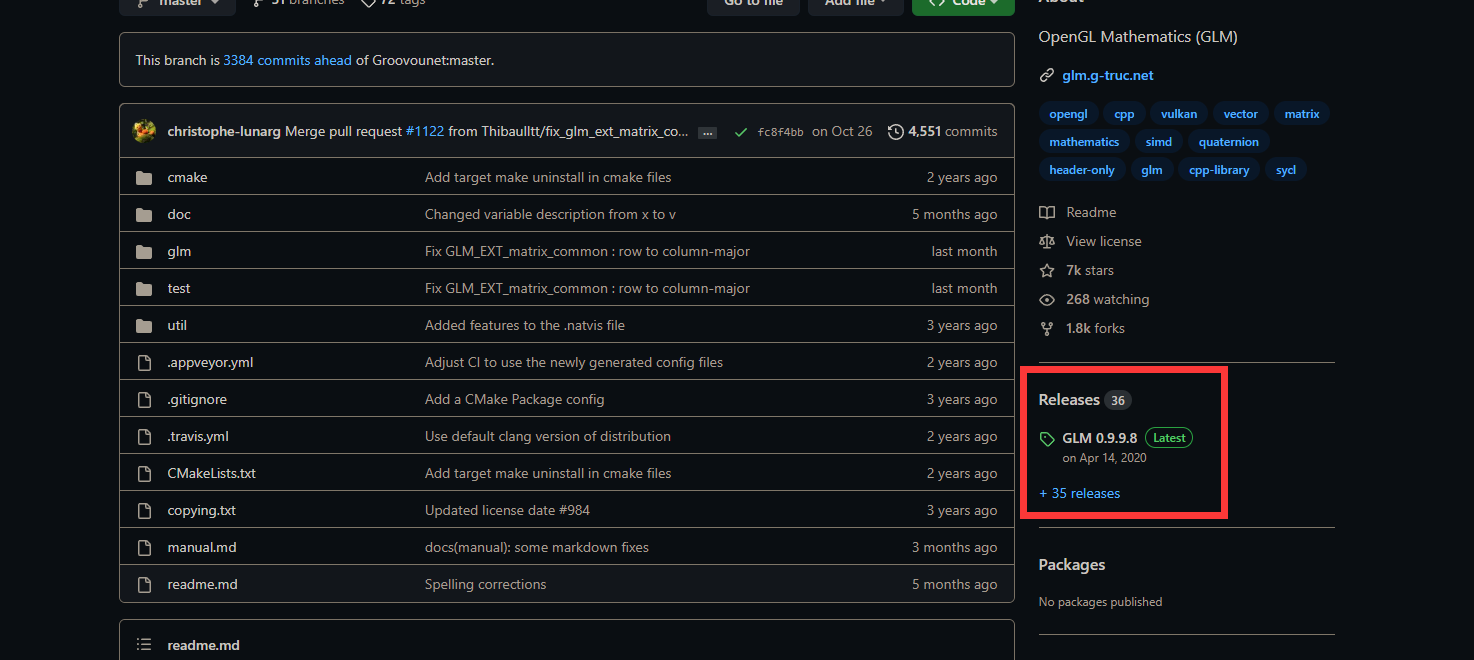Click the scale icon beside View license
1474x660 pixels.
click(x=1047, y=241)
